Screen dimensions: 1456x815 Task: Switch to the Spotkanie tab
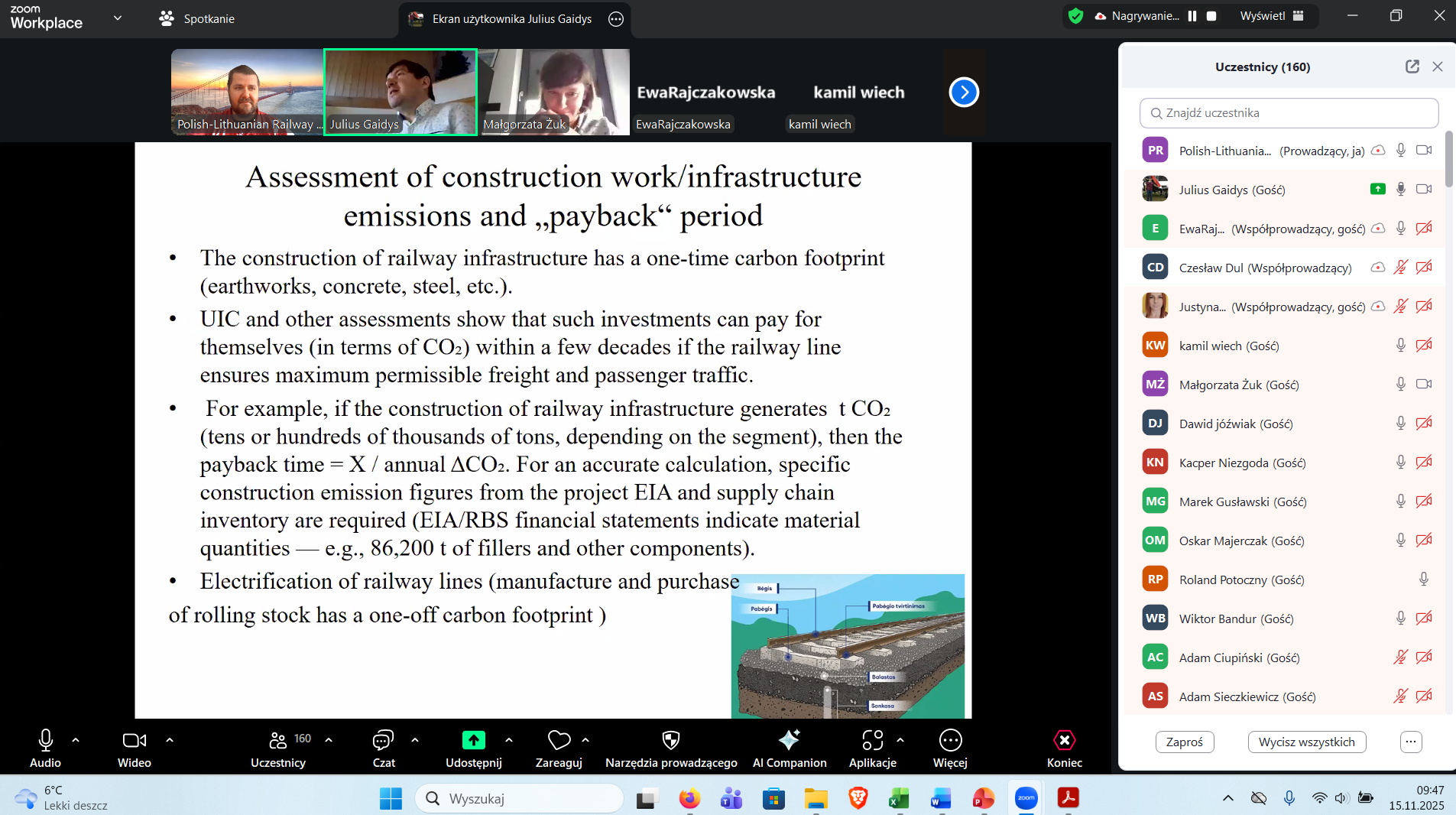pyautogui.click(x=196, y=18)
